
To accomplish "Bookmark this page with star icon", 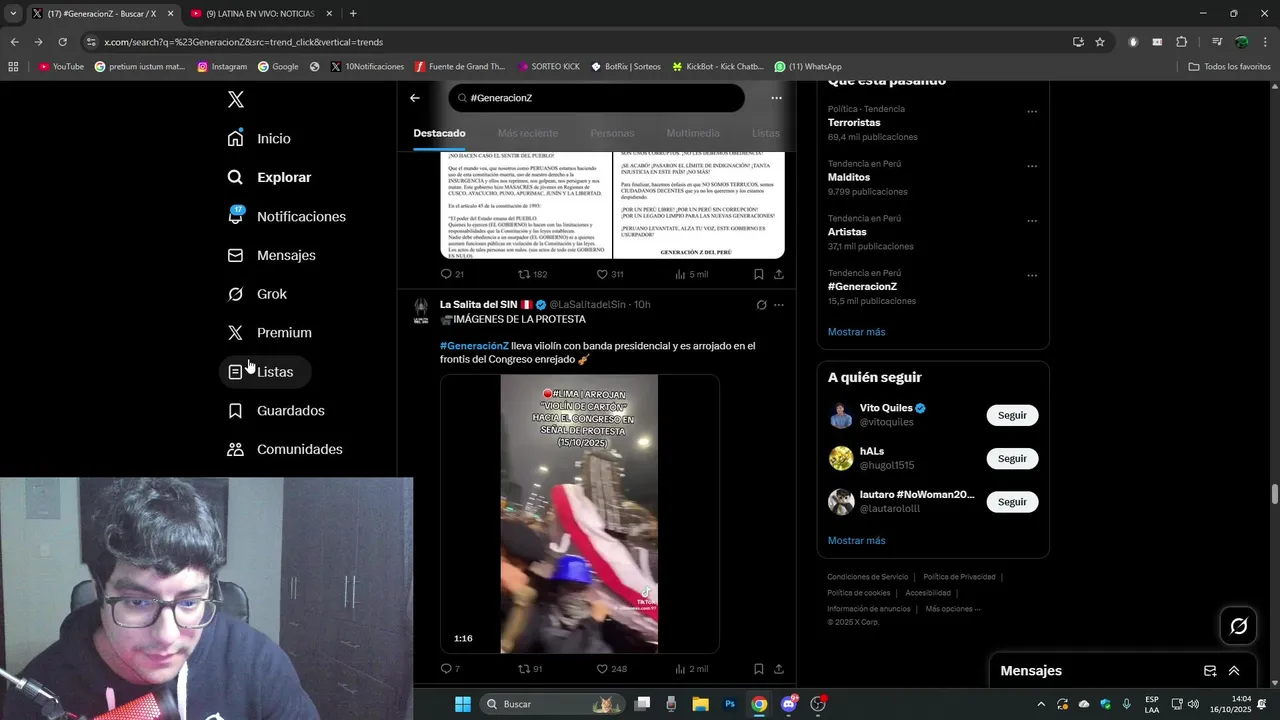I will point(1100,42).
